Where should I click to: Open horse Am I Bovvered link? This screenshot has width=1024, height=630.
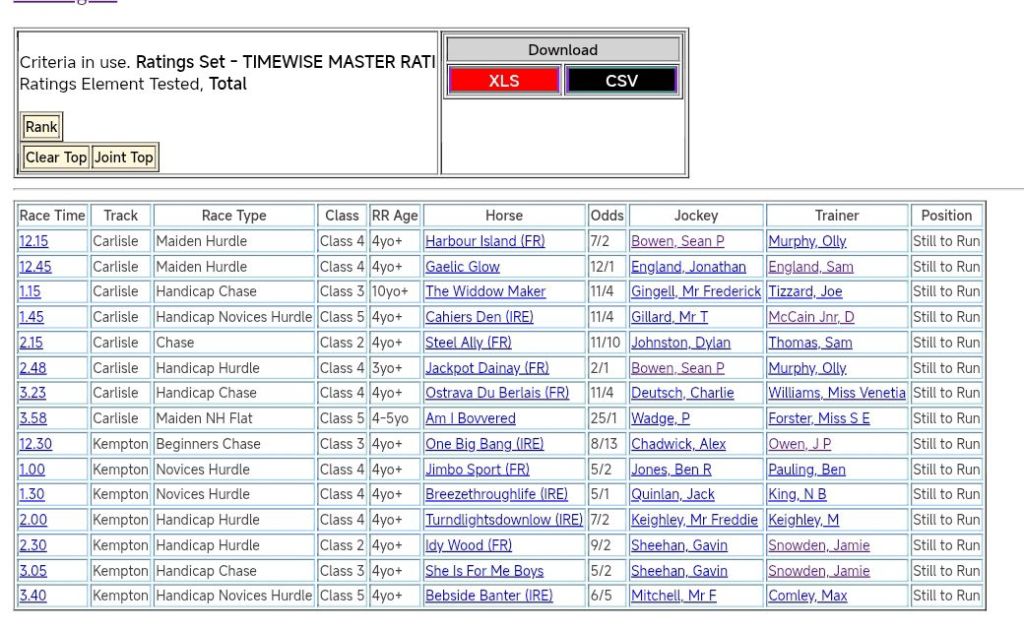point(470,419)
